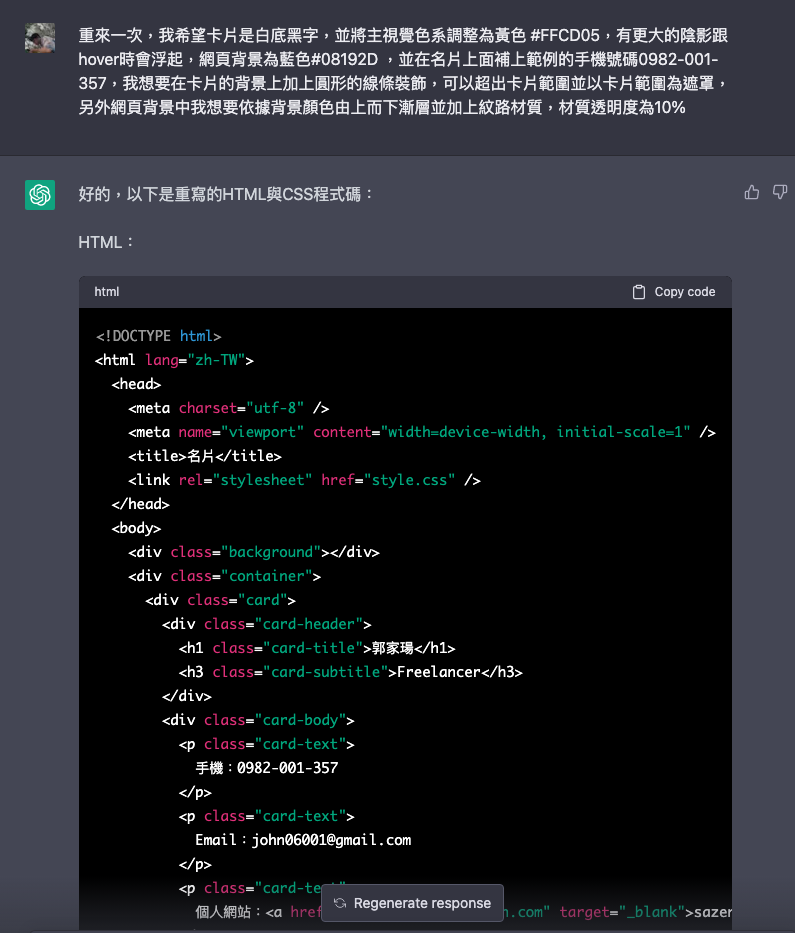795x933 pixels.
Task: Click the thumbs down feedback icon
Action: (x=780, y=192)
